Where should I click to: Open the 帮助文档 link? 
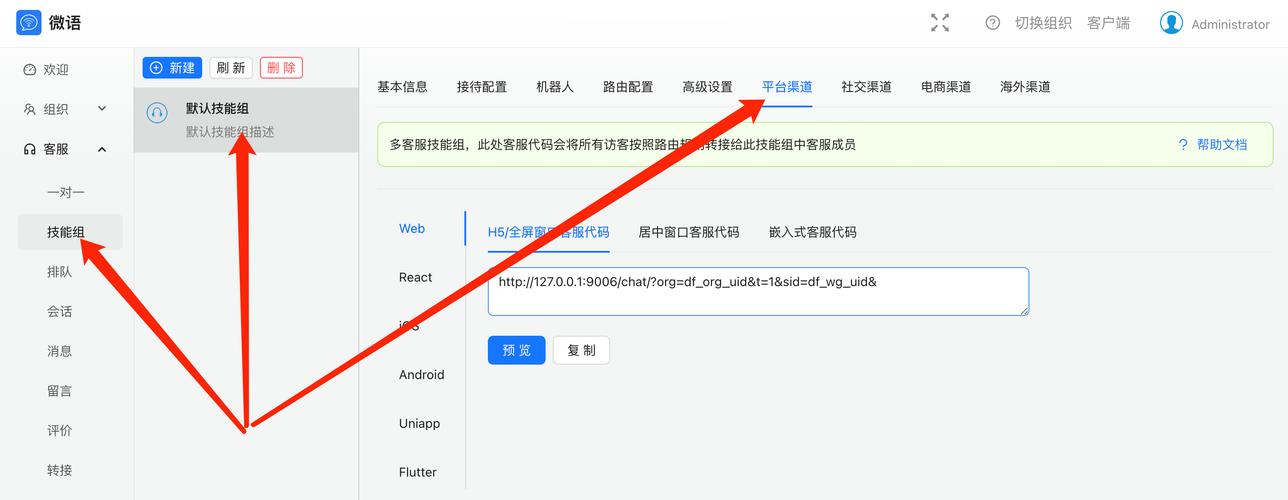pos(1222,144)
